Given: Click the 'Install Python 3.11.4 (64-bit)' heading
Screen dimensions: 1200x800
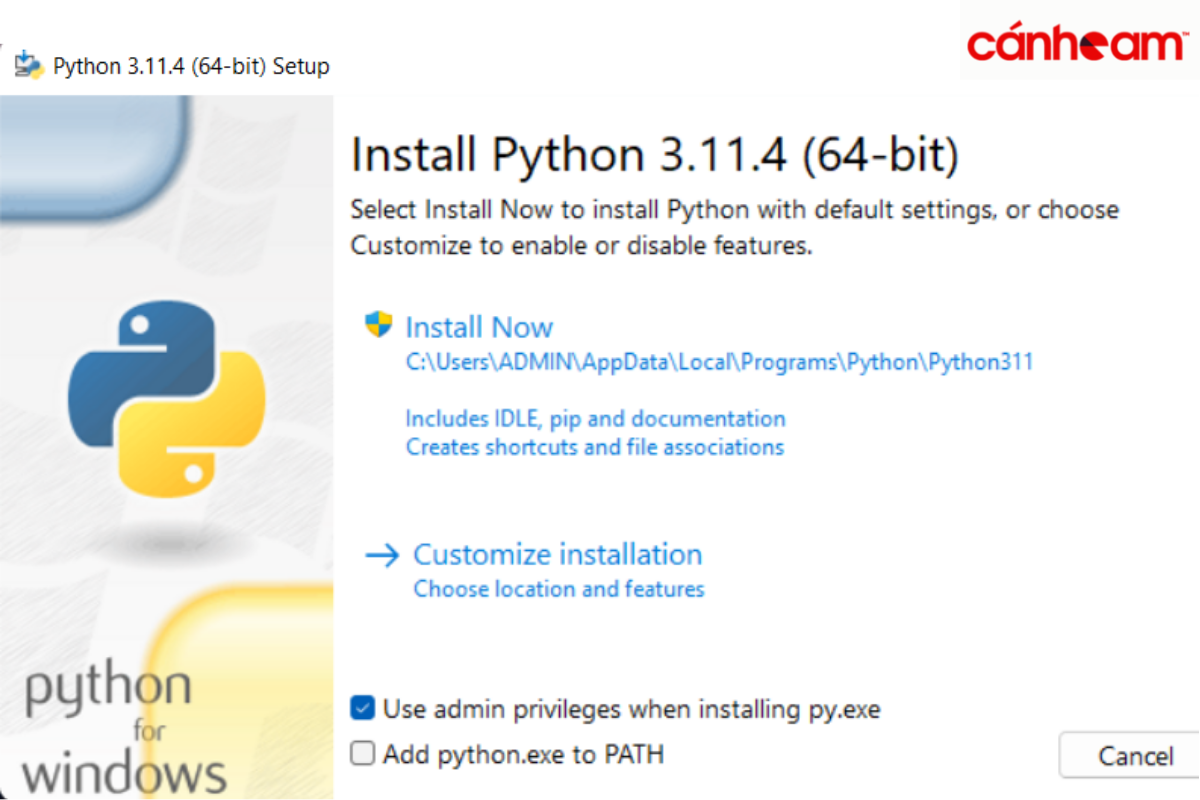Looking at the screenshot, I should [655, 155].
